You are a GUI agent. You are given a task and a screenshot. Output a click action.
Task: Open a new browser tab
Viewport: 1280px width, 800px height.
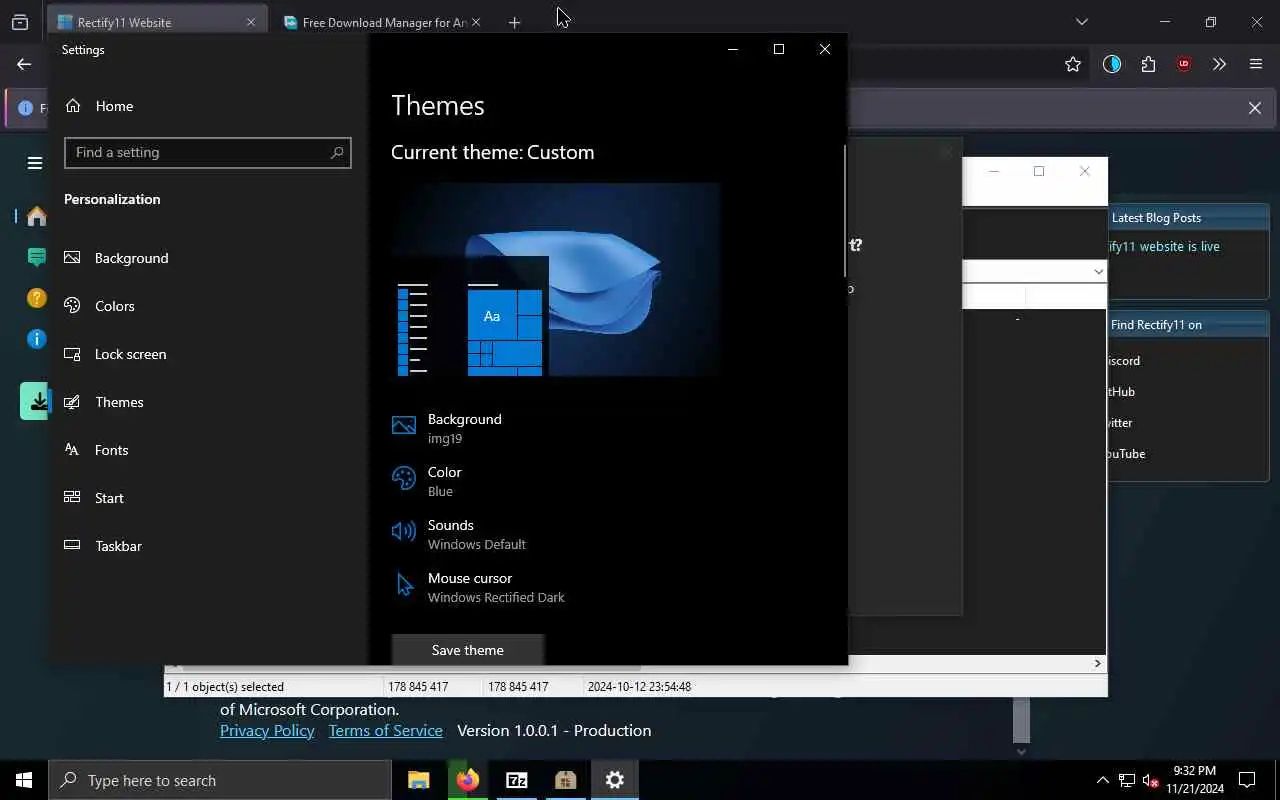pos(514,22)
